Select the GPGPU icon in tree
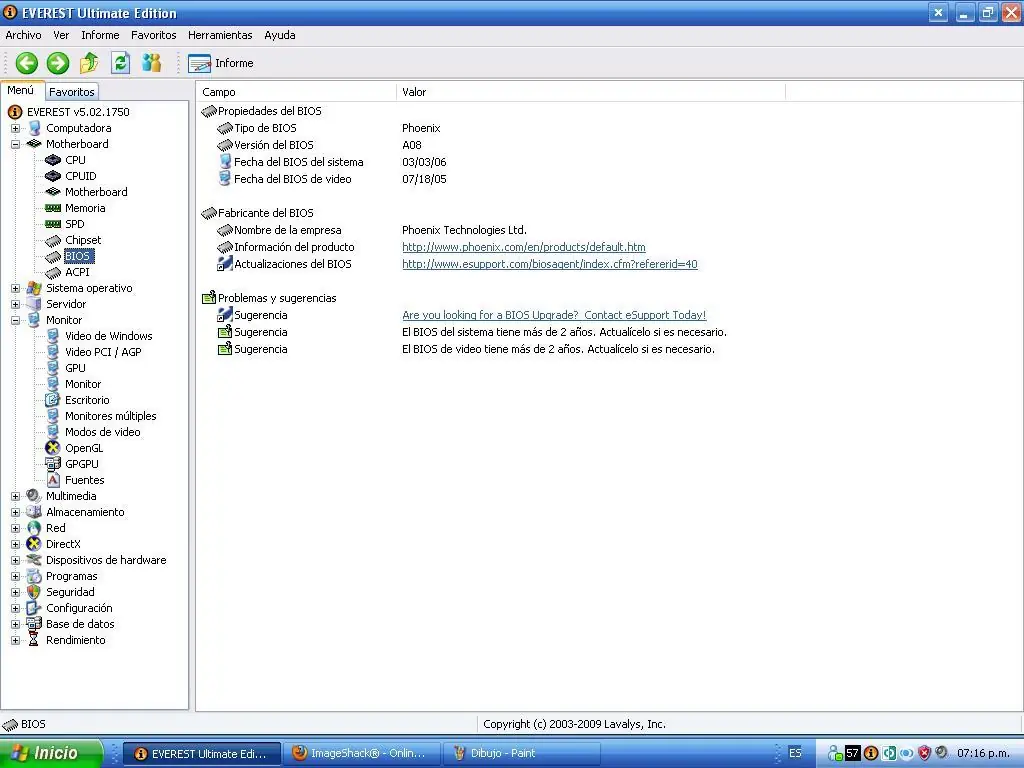The image size is (1024, 768). click(53, 464)
